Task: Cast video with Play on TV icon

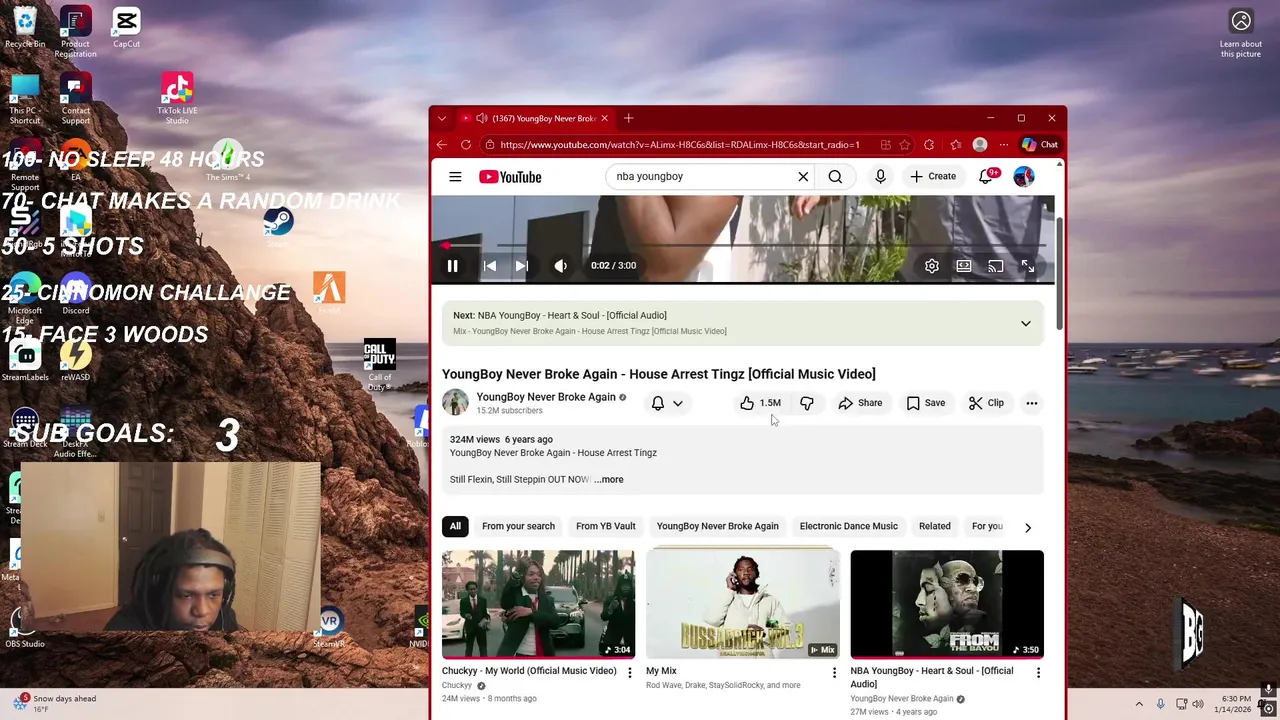Action: click(995, 266)
